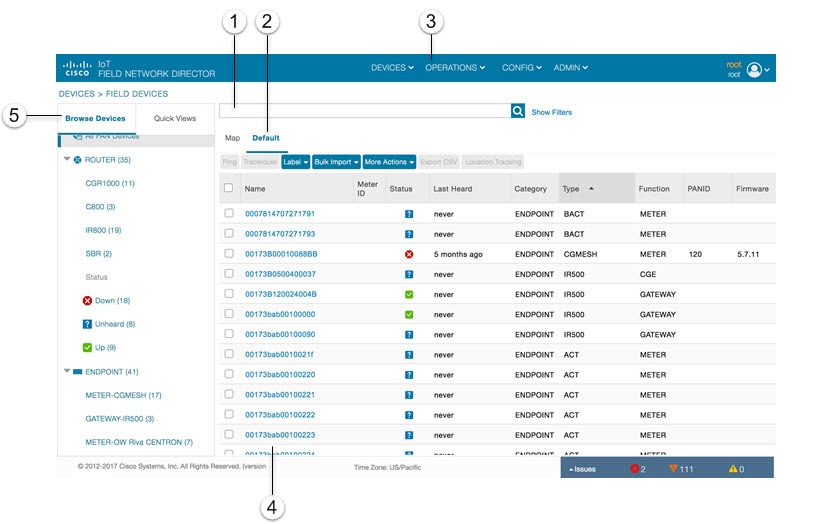Click inside the device search field
The image size is (834, 524).
(x=365, y=111)
